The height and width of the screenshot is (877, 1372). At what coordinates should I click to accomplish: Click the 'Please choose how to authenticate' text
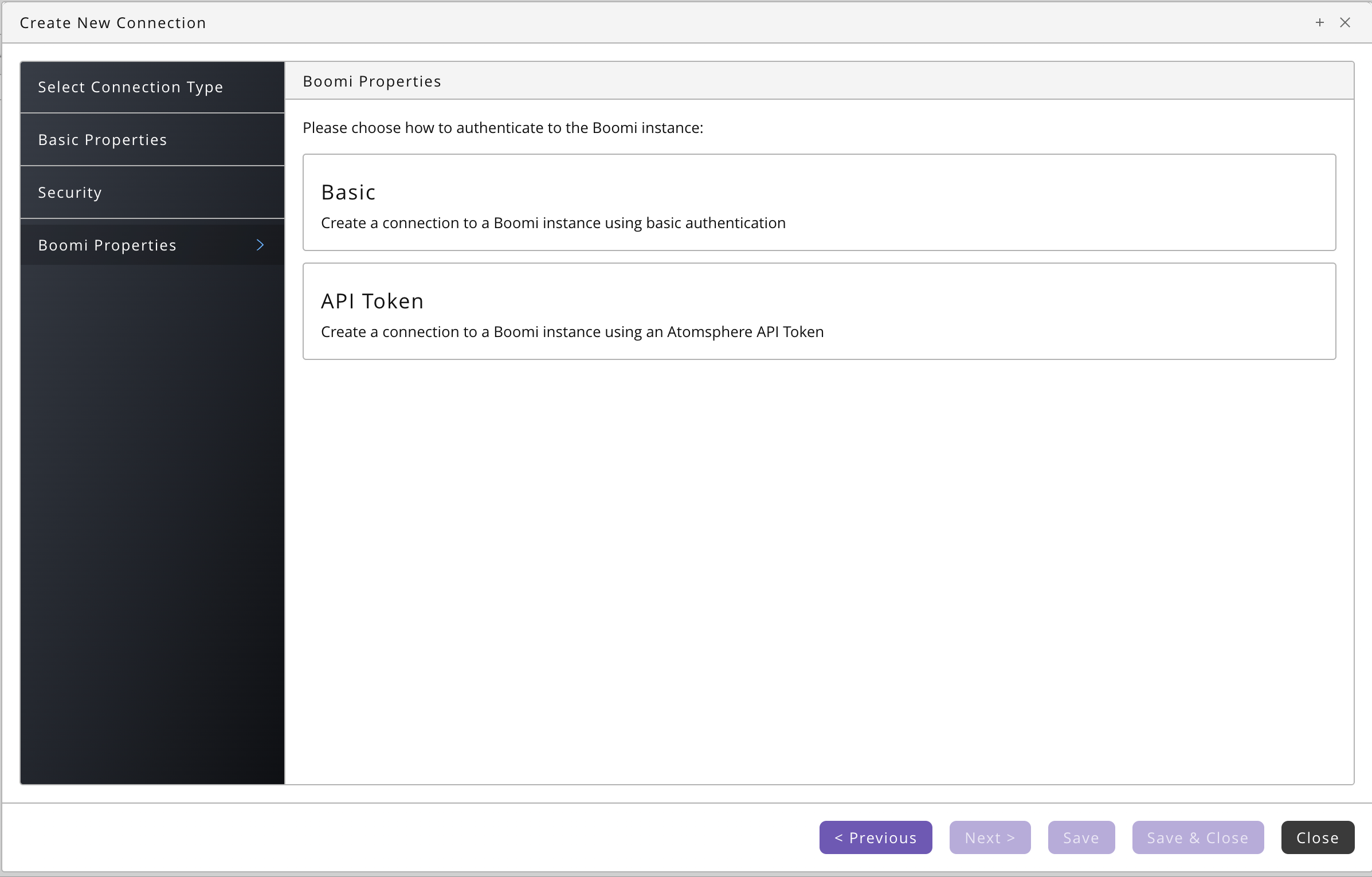pyautogui.click(x=503, y=128)
